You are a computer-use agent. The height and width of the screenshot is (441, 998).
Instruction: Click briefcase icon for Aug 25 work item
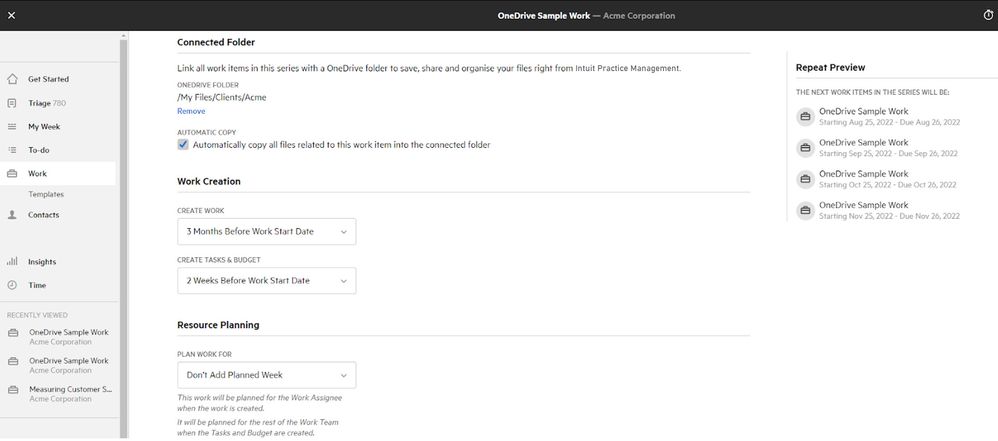tap(804, 116)
